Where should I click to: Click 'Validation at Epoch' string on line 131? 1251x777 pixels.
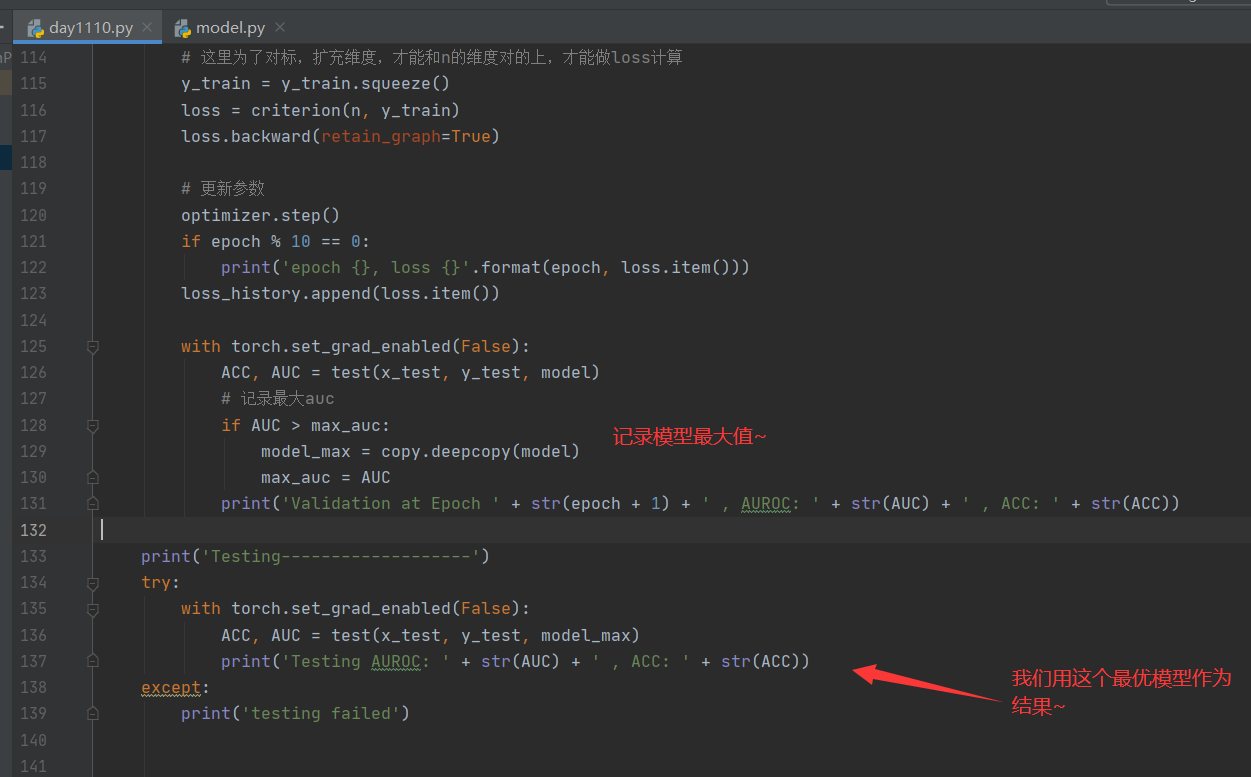coord(389,503)
